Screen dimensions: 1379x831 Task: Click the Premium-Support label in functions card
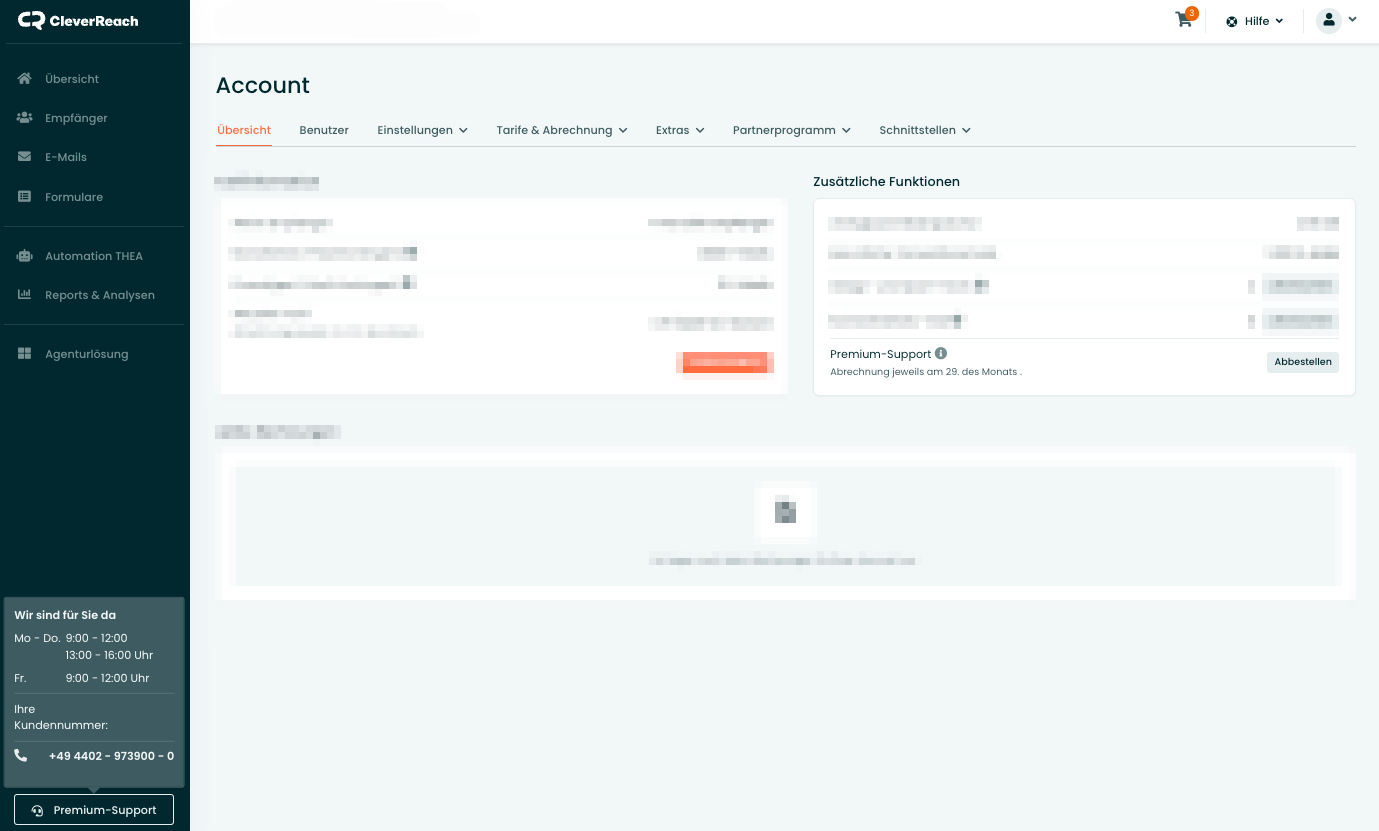tap(880, 354)
